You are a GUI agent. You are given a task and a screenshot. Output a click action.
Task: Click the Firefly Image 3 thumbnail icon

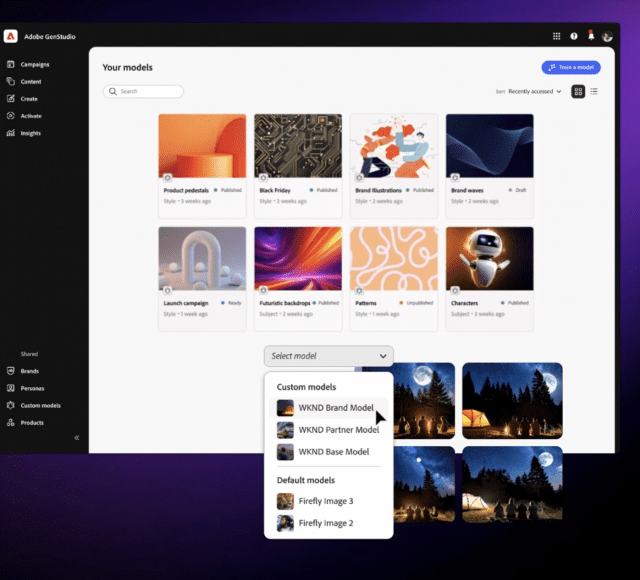(x=285, y=501)
